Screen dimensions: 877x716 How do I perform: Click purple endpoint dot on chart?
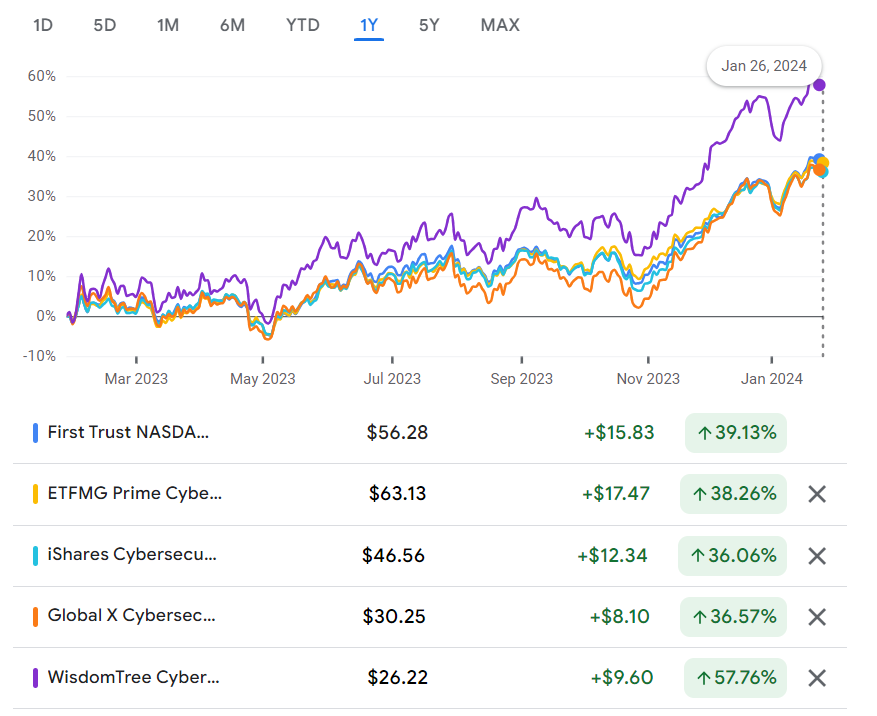pyautogui.click(x=819, y=85)
